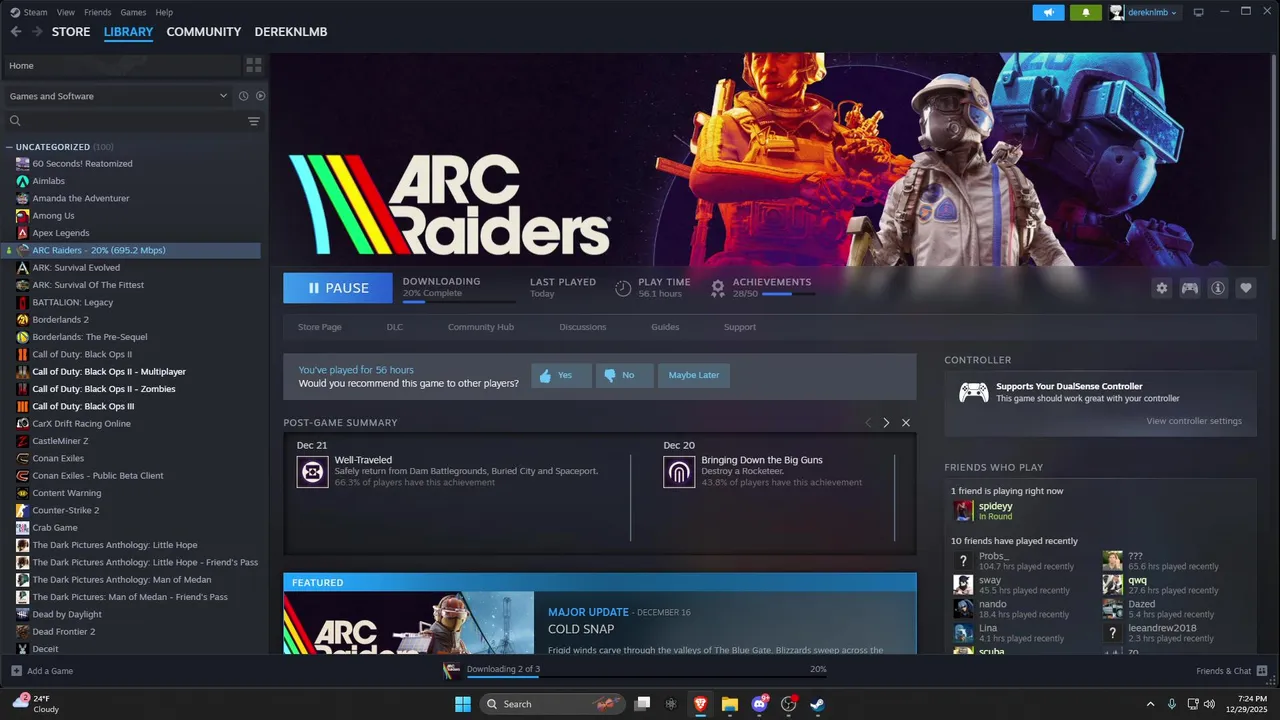Open Big Picture mode monitor icon
The width and height of the screenshot is (1280, 720).
pos(1198,12)
